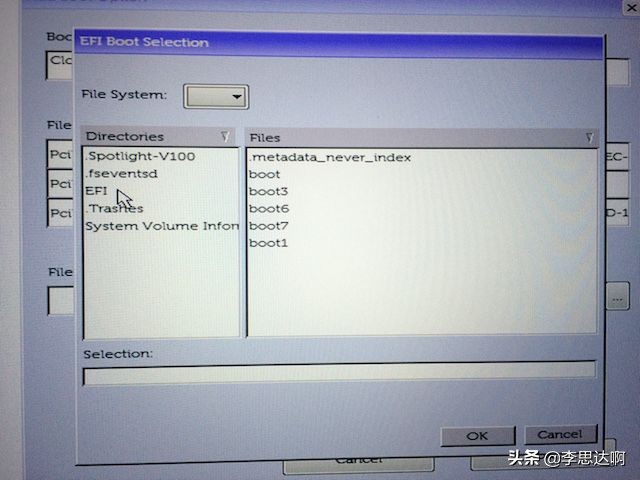Select the System Volume Information directory
The width and height of the screenshot is (640, 480).
[162, 226]
